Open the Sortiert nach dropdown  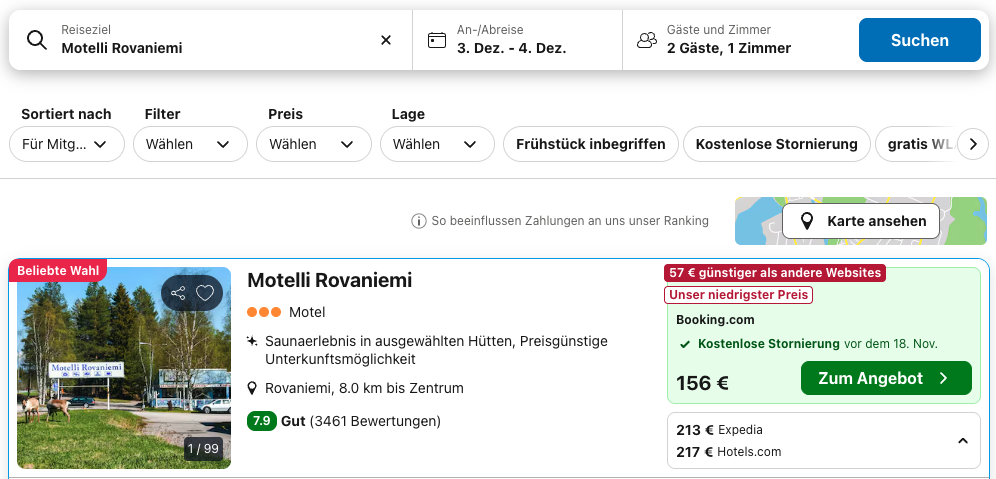[x=66, y=144]
